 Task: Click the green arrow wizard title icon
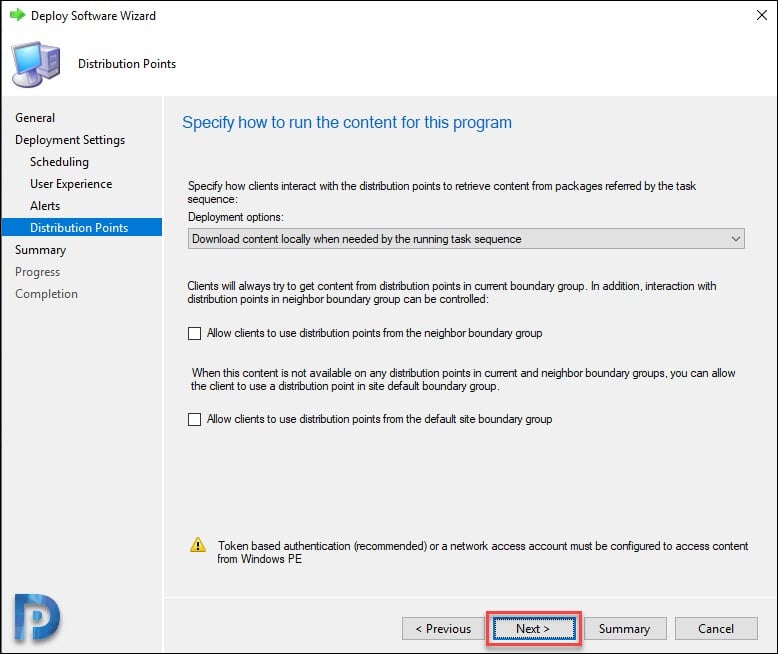(17, 15)
